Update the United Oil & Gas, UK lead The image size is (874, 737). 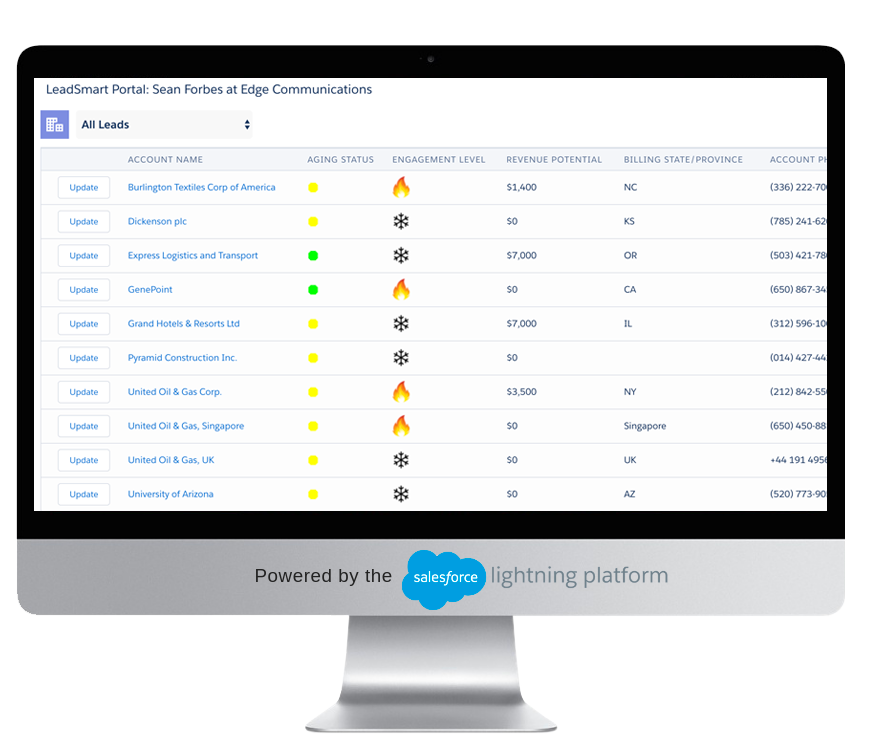click(x=84, y=460)
